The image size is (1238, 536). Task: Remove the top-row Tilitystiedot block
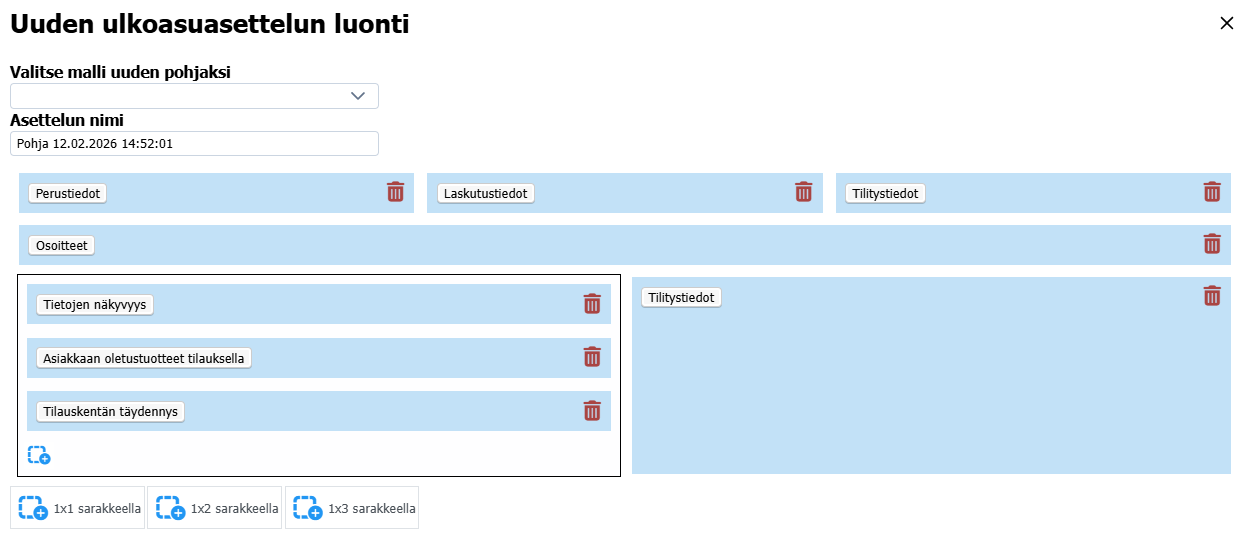(x=1211, y=192)
